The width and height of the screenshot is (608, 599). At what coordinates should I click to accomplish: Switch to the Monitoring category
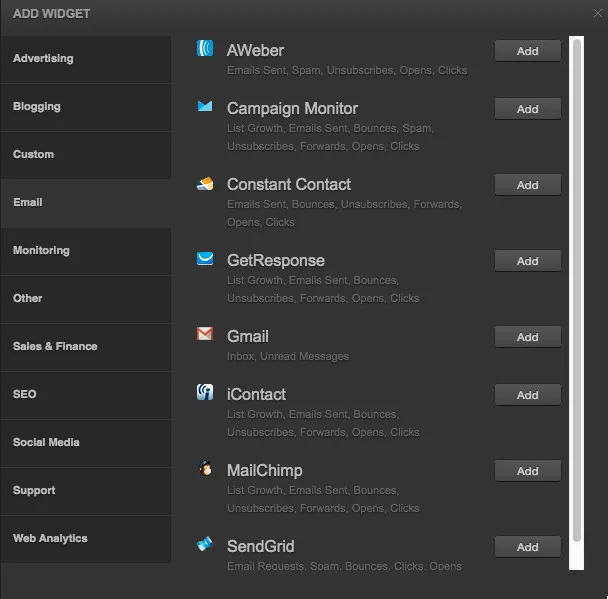[x=86, y=251]
